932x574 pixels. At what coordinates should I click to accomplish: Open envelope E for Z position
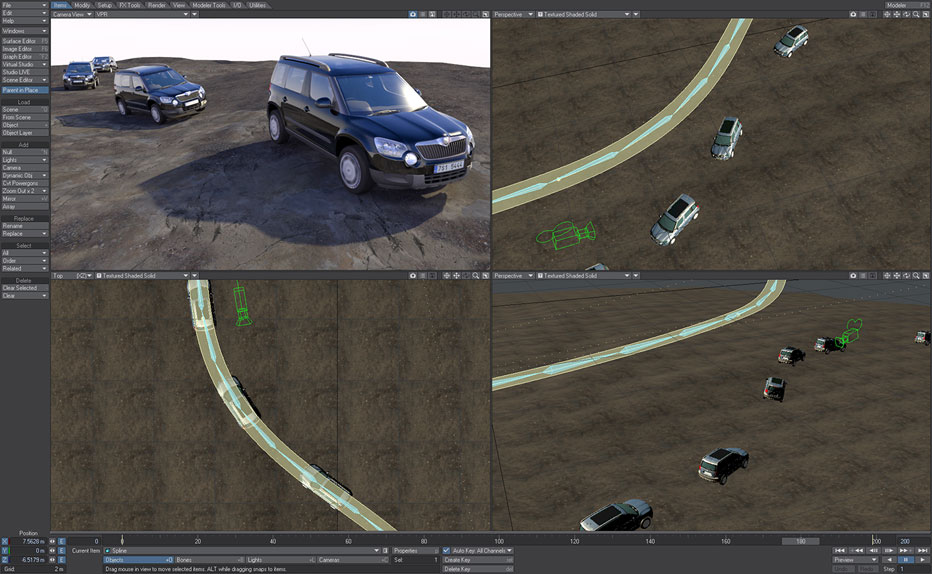pos(61,560)
